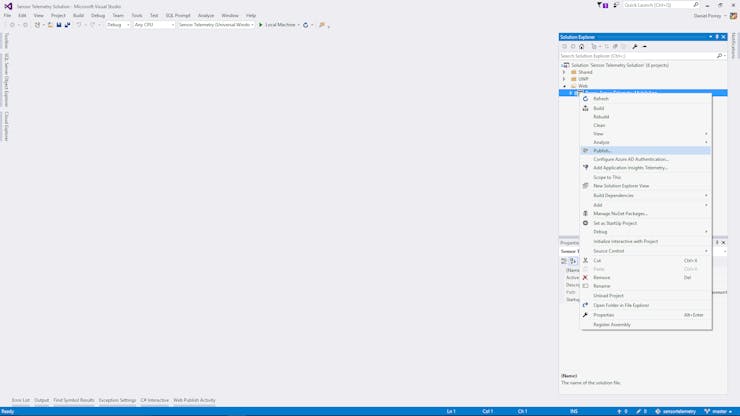Open the Tools menu
The height and width of the screenshot is (416, 740).
137,16
